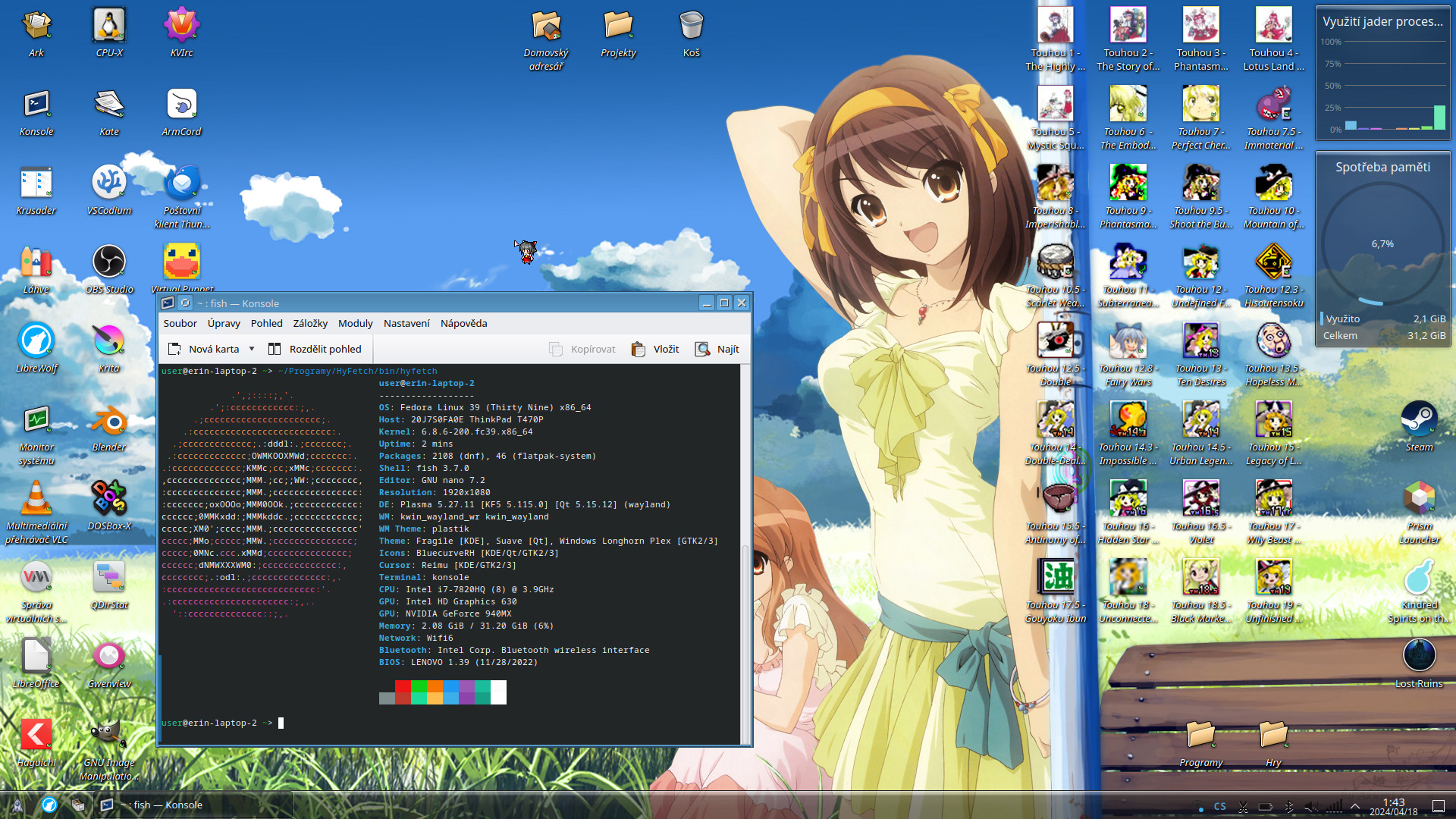The width and height of the screenshot is (1456, 819).
Task: Launch Blender from the desktop
Action: point(109,428)
